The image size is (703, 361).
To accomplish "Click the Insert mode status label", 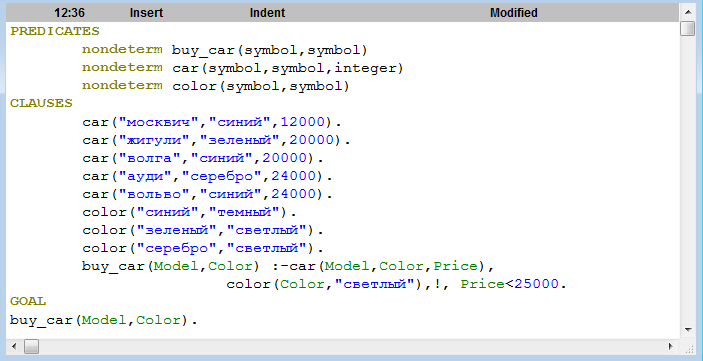I will click(x=146, y=13).
